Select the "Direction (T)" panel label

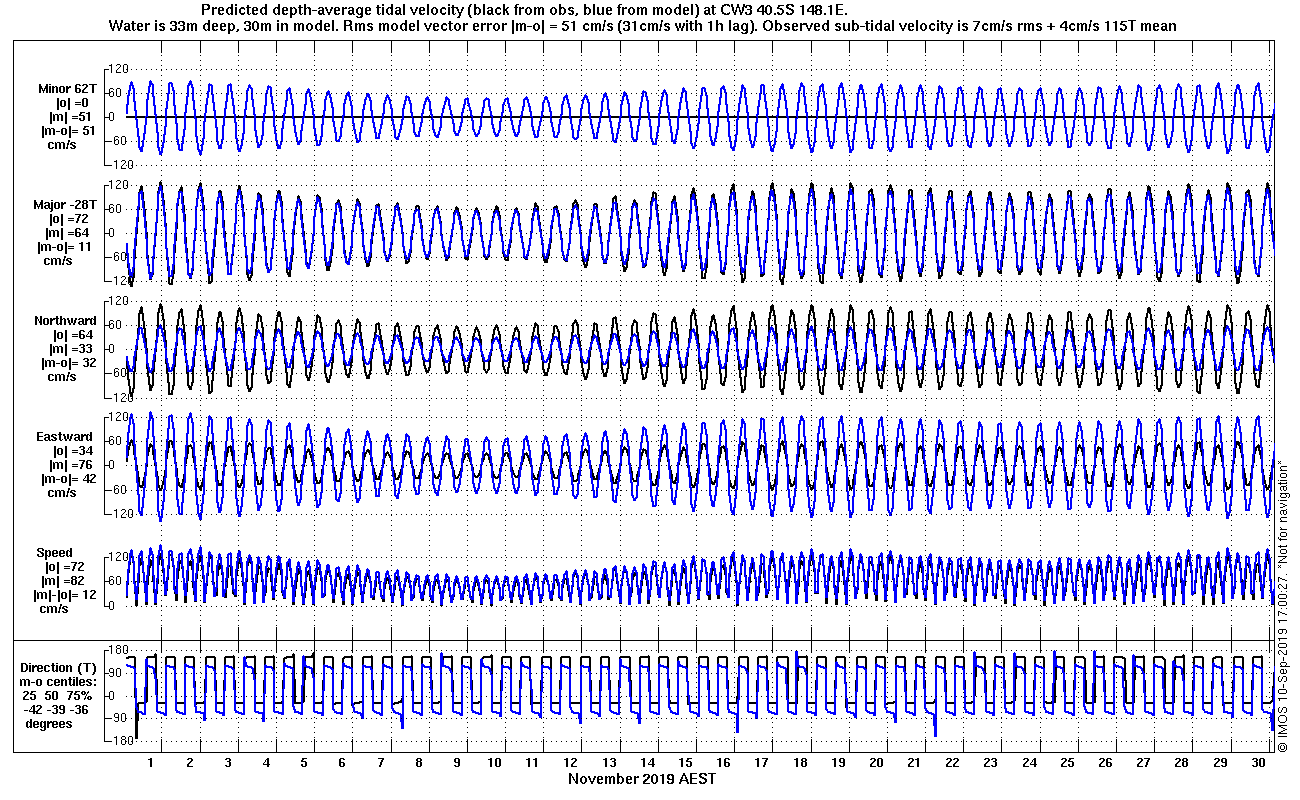tap(60, 668)
